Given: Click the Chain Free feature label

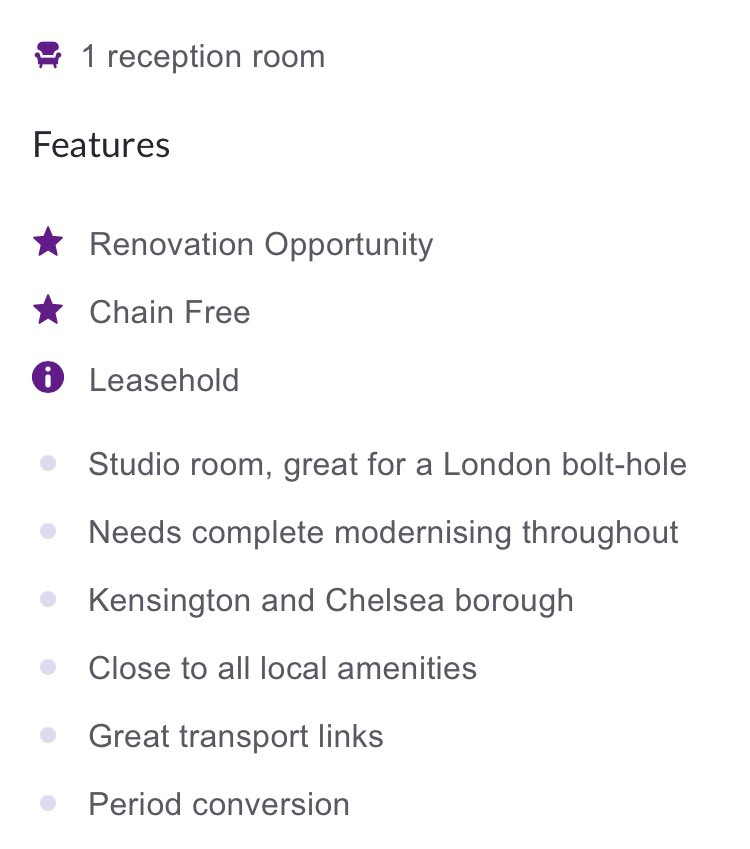Looking at the screenshot, I should pos(170,312).
